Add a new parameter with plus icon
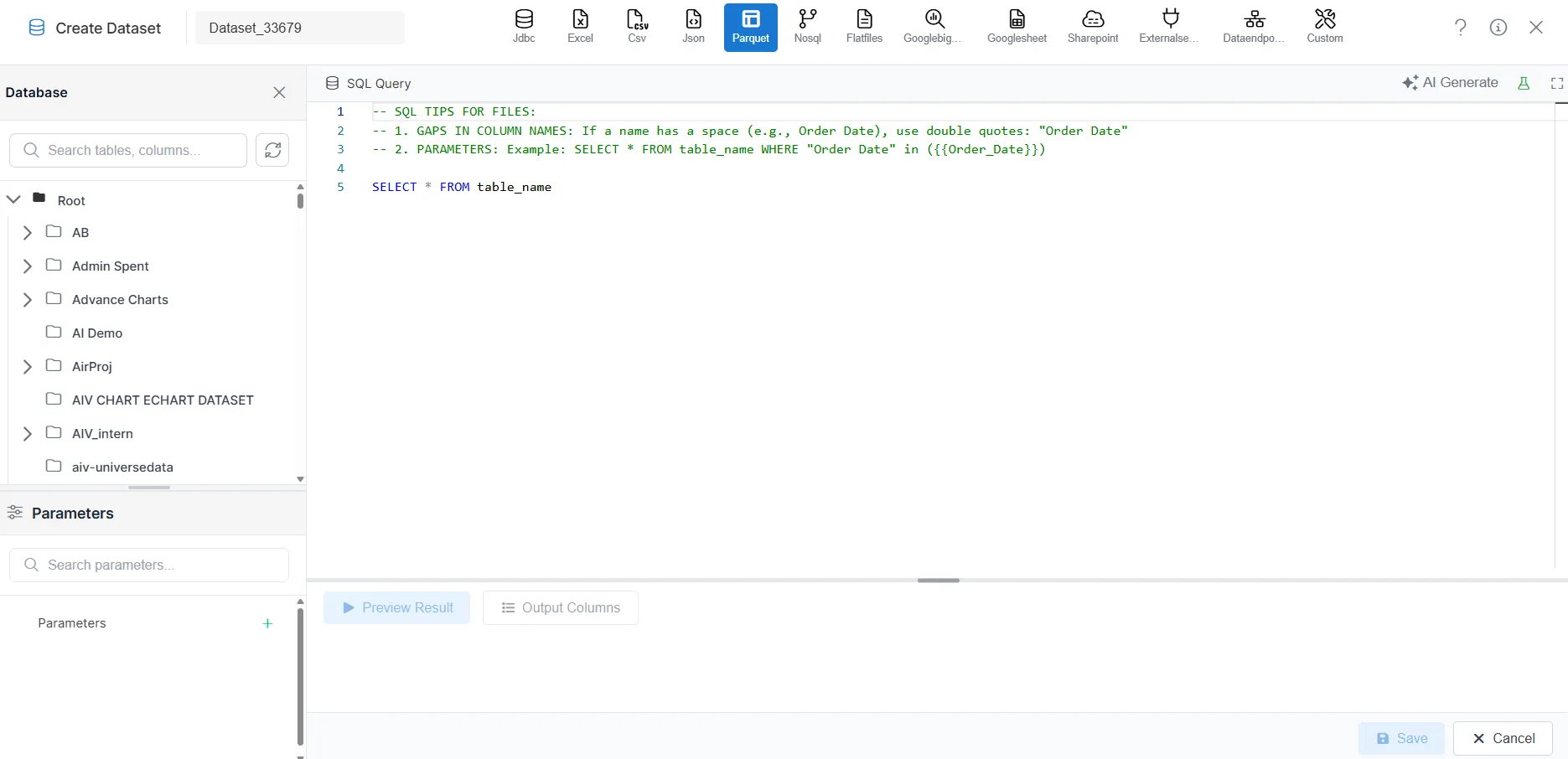Screen dimensions: 1568x759 (x=267, y=623)
